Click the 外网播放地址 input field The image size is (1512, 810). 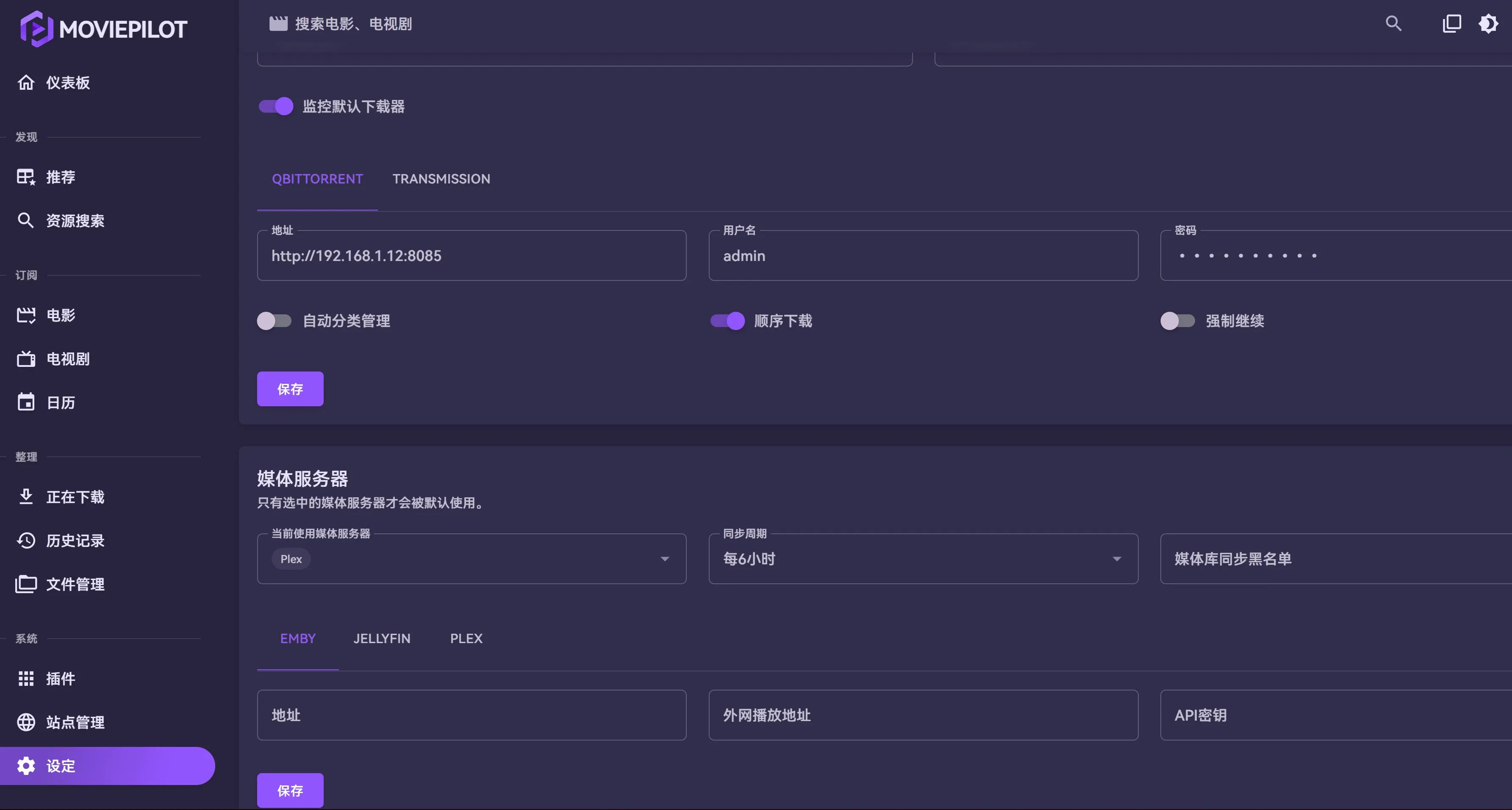tap(923, 715)
